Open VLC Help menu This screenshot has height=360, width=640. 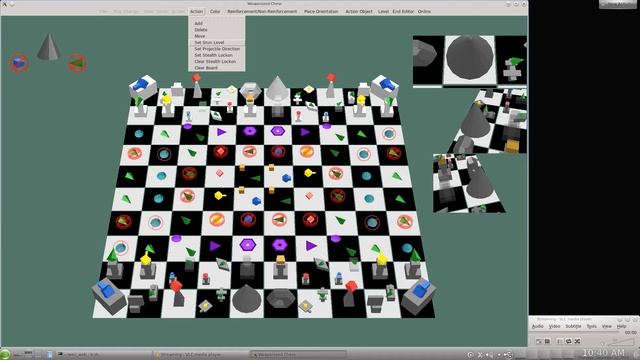(621, 327)
